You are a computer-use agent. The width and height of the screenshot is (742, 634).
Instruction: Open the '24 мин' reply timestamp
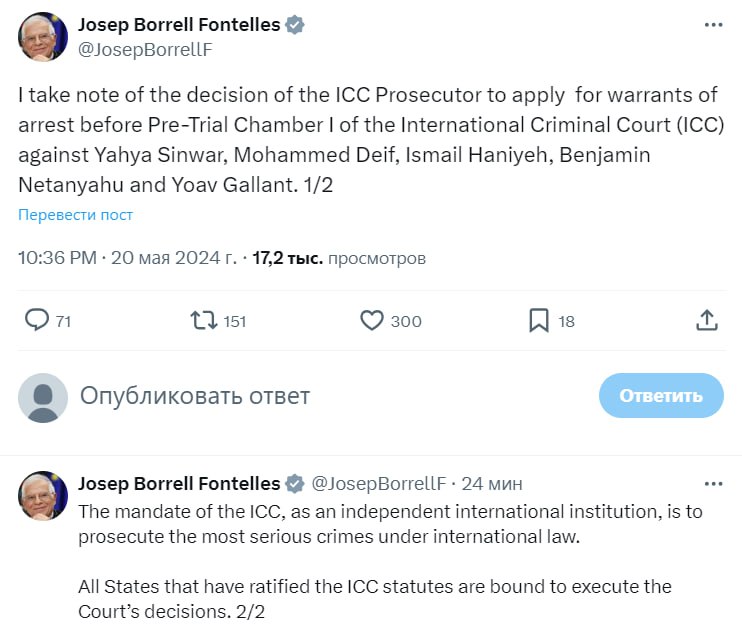pos(492,484)
